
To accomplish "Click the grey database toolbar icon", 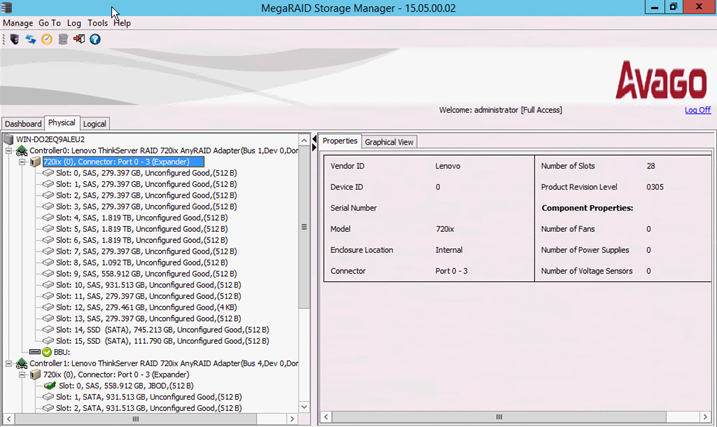I will point(63,40).
